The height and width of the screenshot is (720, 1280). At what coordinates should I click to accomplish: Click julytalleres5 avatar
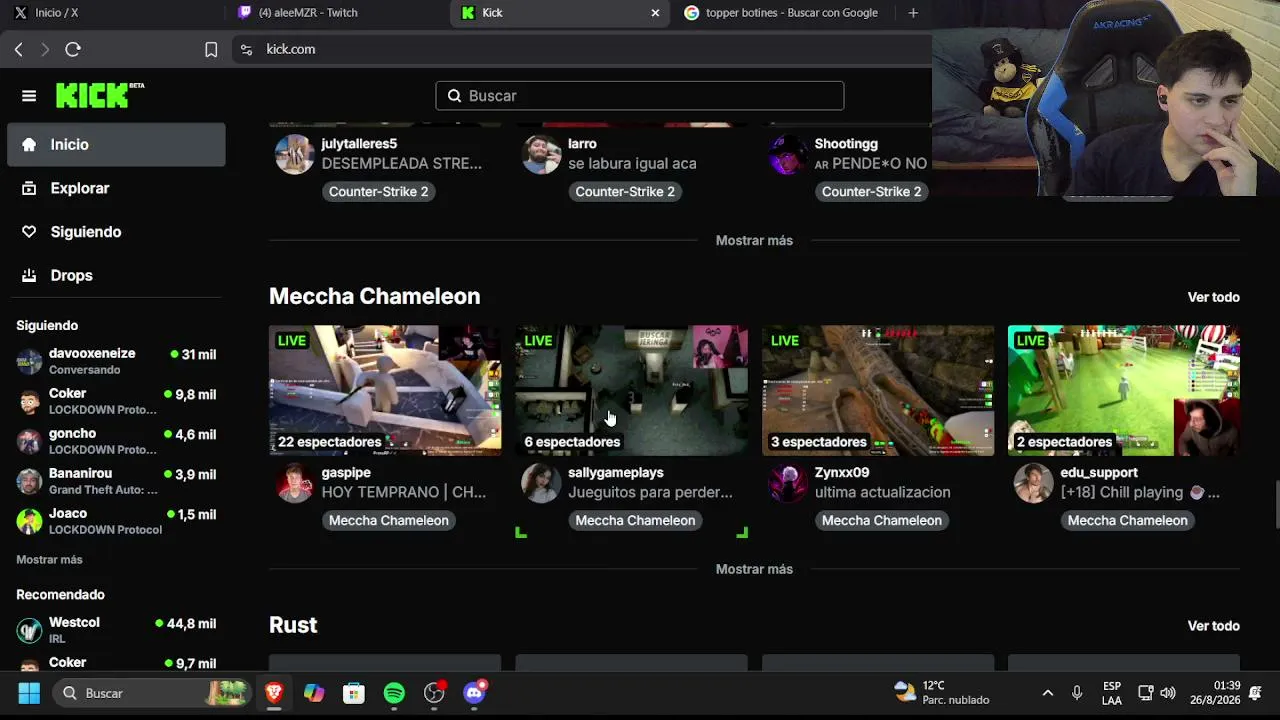coord(294,155)
